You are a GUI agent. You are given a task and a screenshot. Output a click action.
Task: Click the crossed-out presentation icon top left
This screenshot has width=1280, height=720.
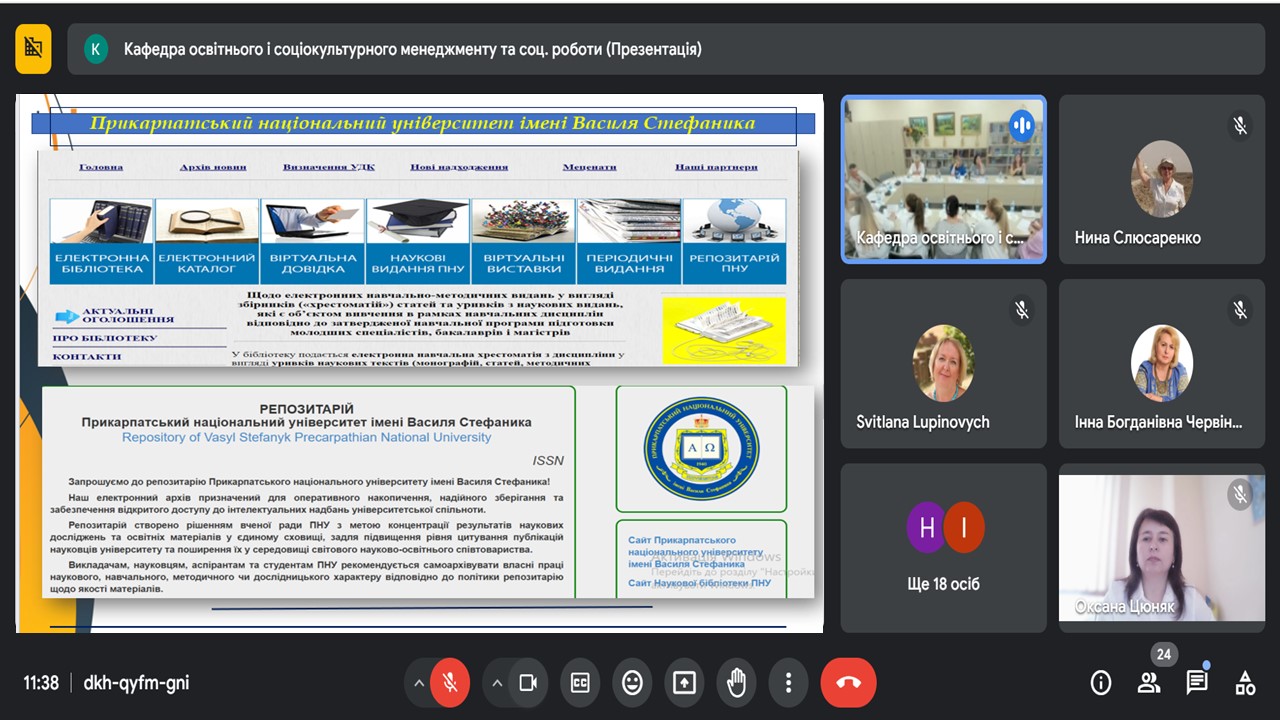coord(33,49)
